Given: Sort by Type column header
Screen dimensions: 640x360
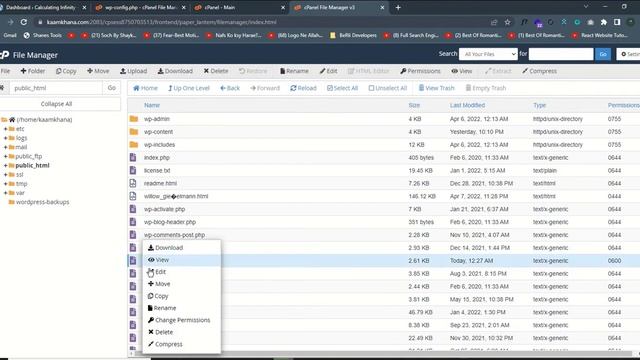Looking at the screenshot, I should (x=539, y=105).
